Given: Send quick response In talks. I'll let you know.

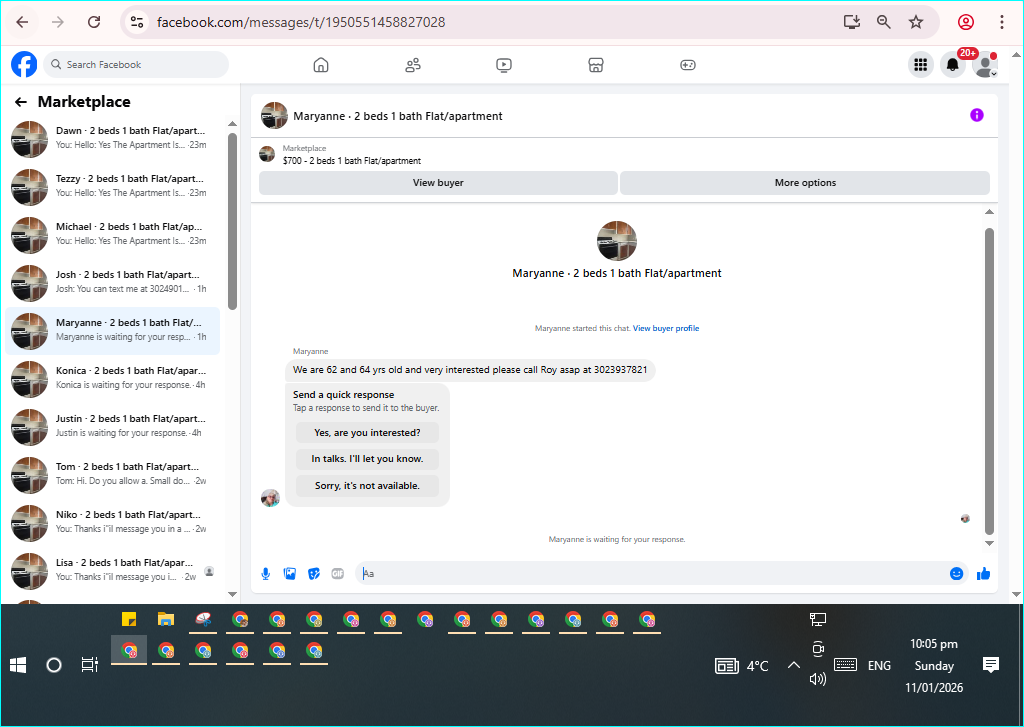Looking at the screenshot, I should pyautogui.click(x=367, y=459).
